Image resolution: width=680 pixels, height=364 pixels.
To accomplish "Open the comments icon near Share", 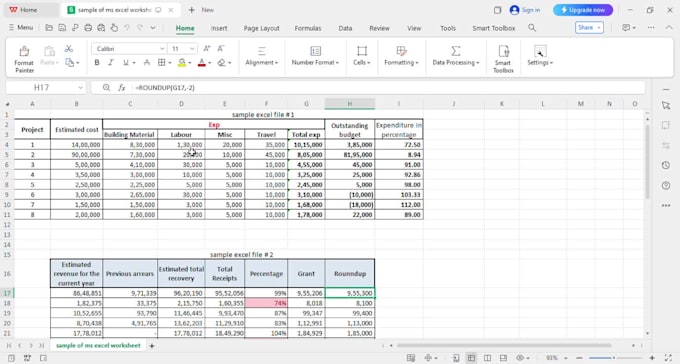I will click(626, 28).
